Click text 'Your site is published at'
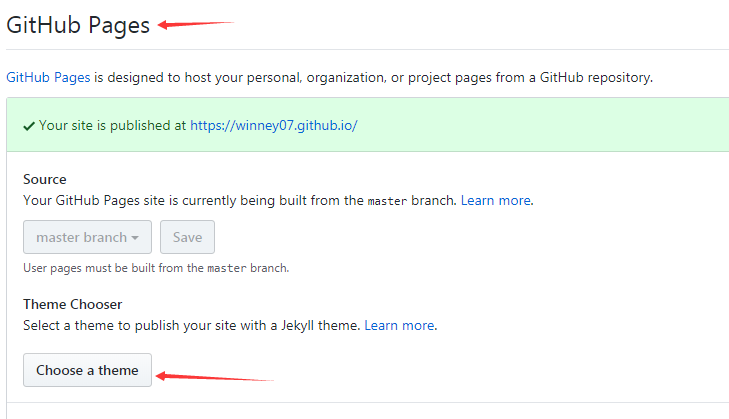The image size is (729, 419). click(113, 126)
